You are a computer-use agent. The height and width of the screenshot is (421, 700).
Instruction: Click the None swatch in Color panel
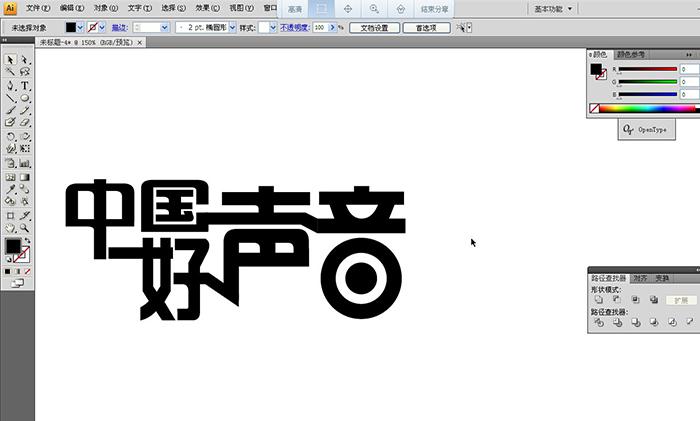click(x=594, y=108)
